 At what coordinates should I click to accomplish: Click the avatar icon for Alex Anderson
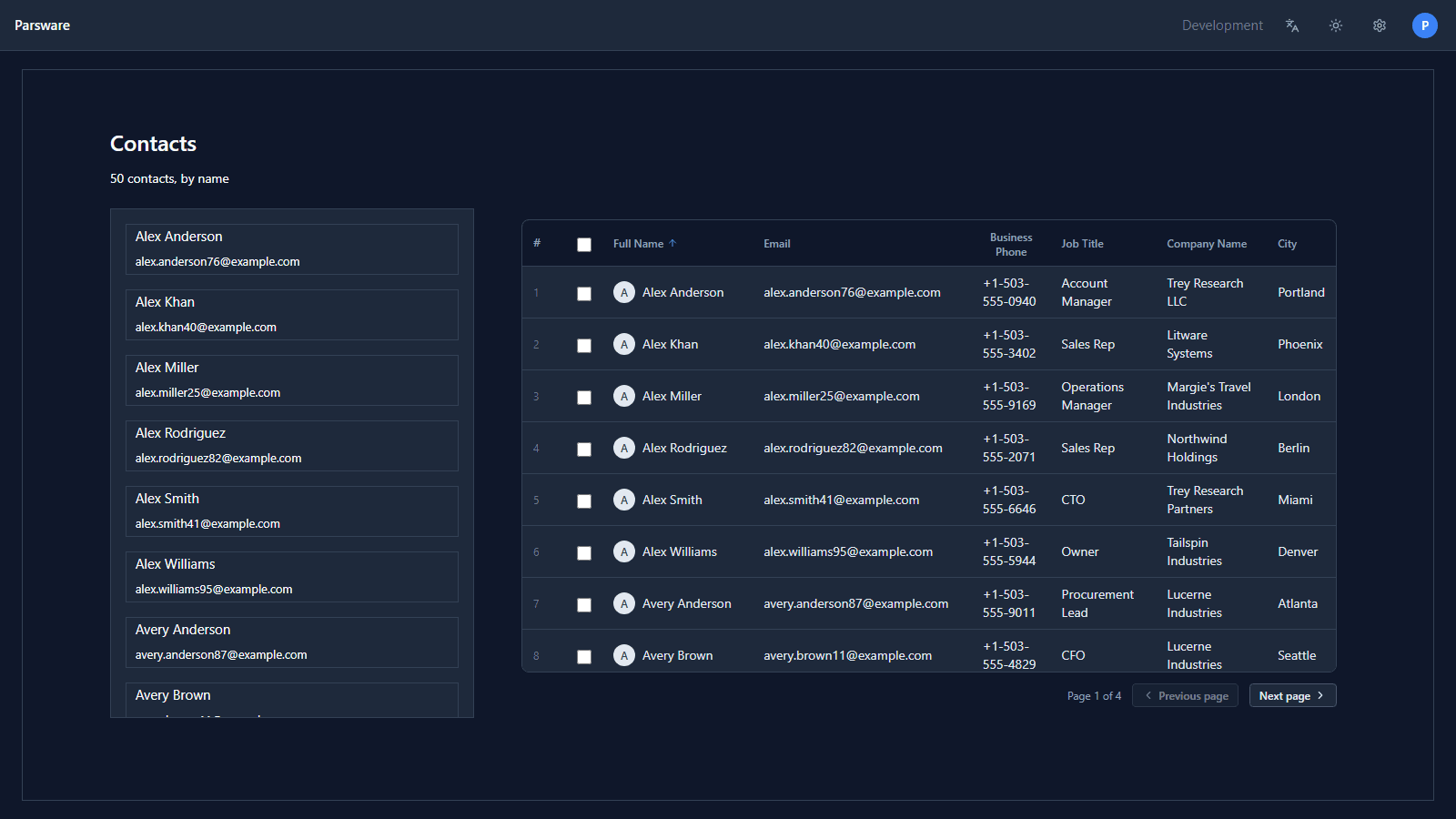[x=624, y=292]
